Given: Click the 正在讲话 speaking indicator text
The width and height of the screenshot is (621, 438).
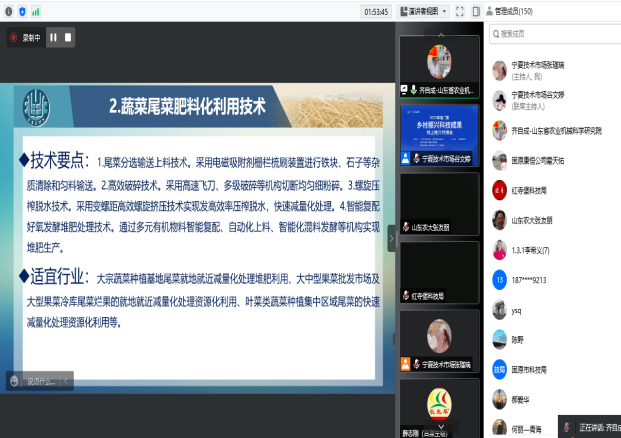Looking at the screenshot, I should tap(599, 428).
